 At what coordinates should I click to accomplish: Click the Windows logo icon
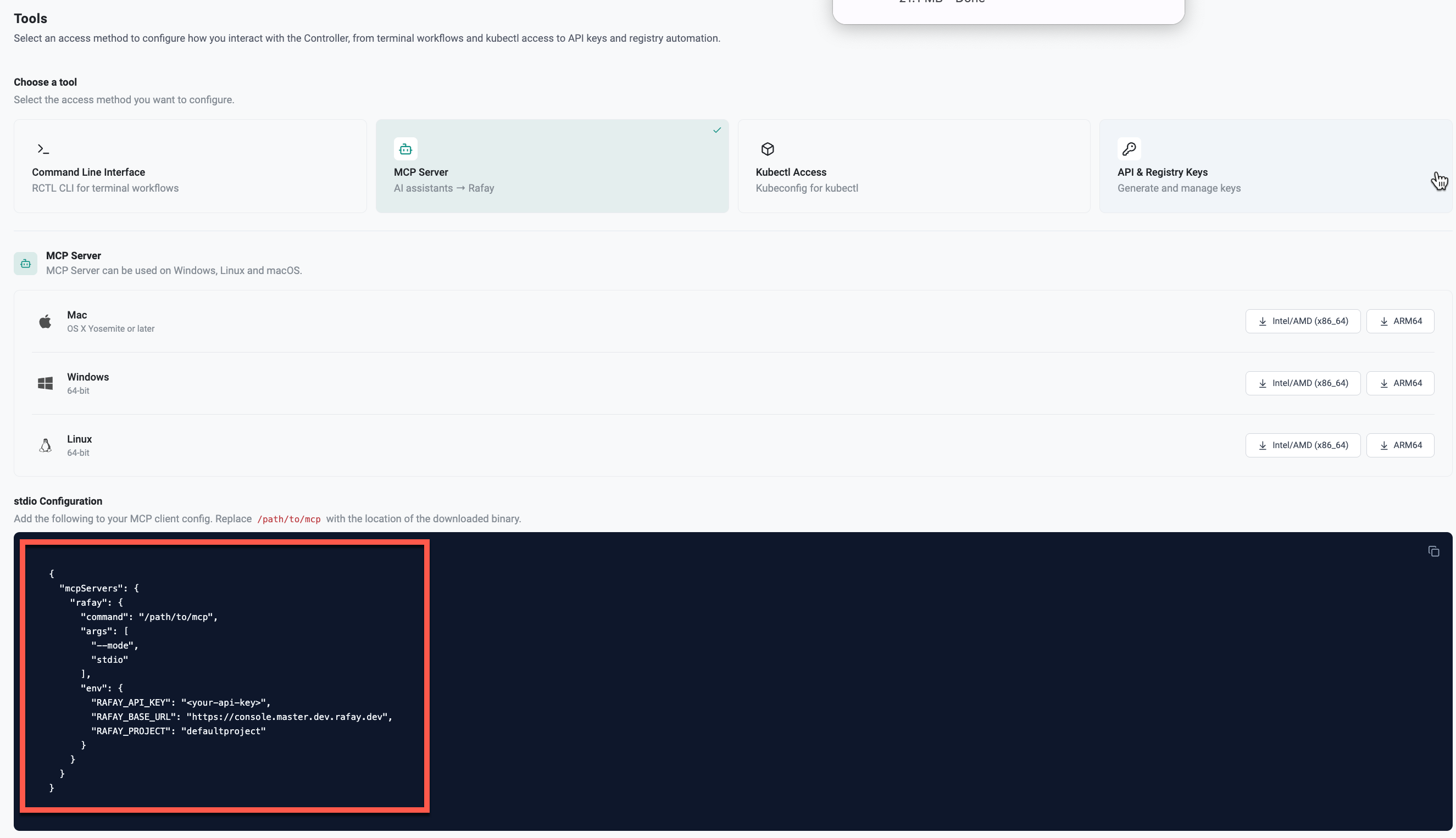[x=45, y=383]
